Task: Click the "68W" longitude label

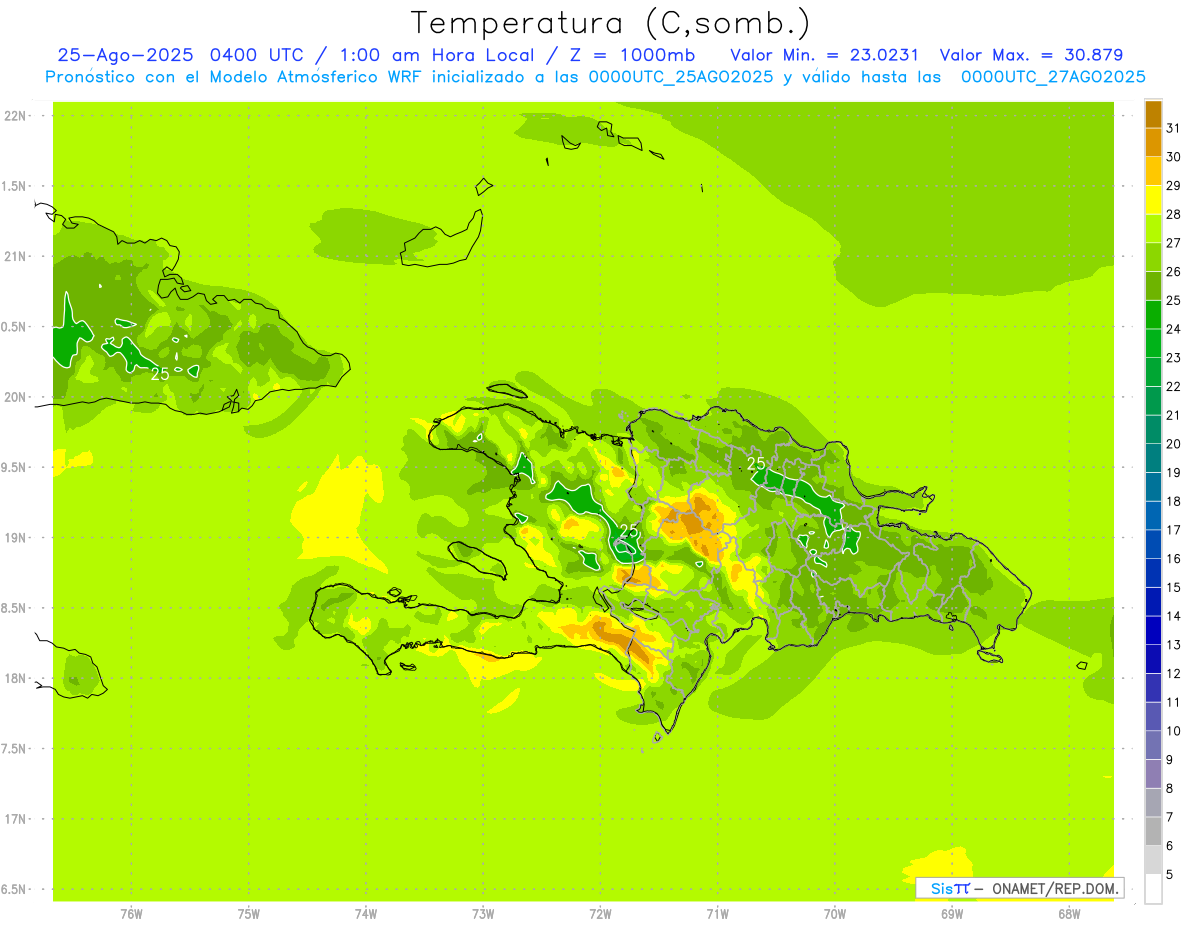Action: point(1069,913)
